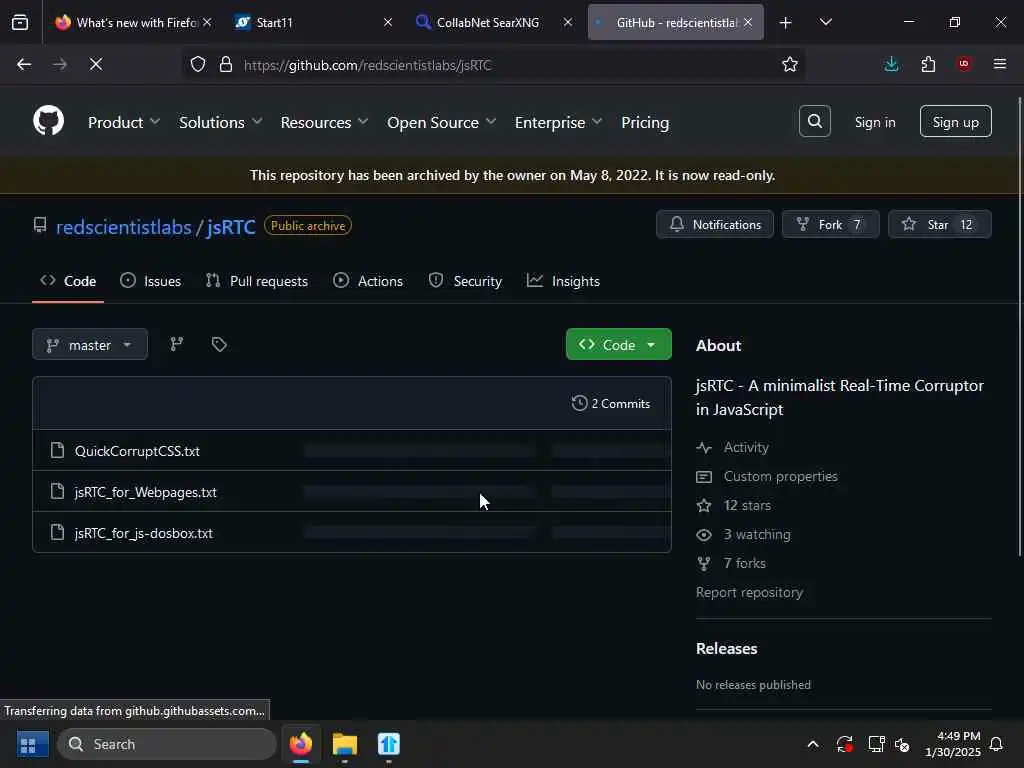
Task: List all tabs with the chevron button
Action: point(825,22)
